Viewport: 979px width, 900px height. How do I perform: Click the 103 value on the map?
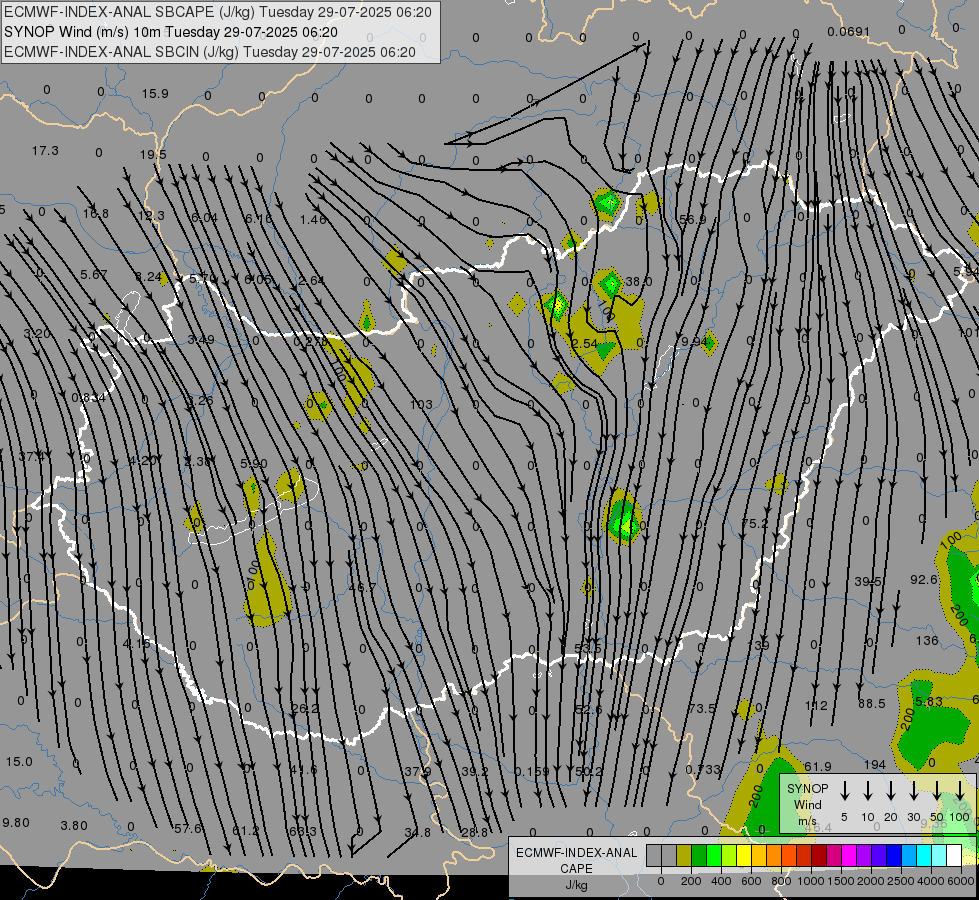(x=421, y=405)
